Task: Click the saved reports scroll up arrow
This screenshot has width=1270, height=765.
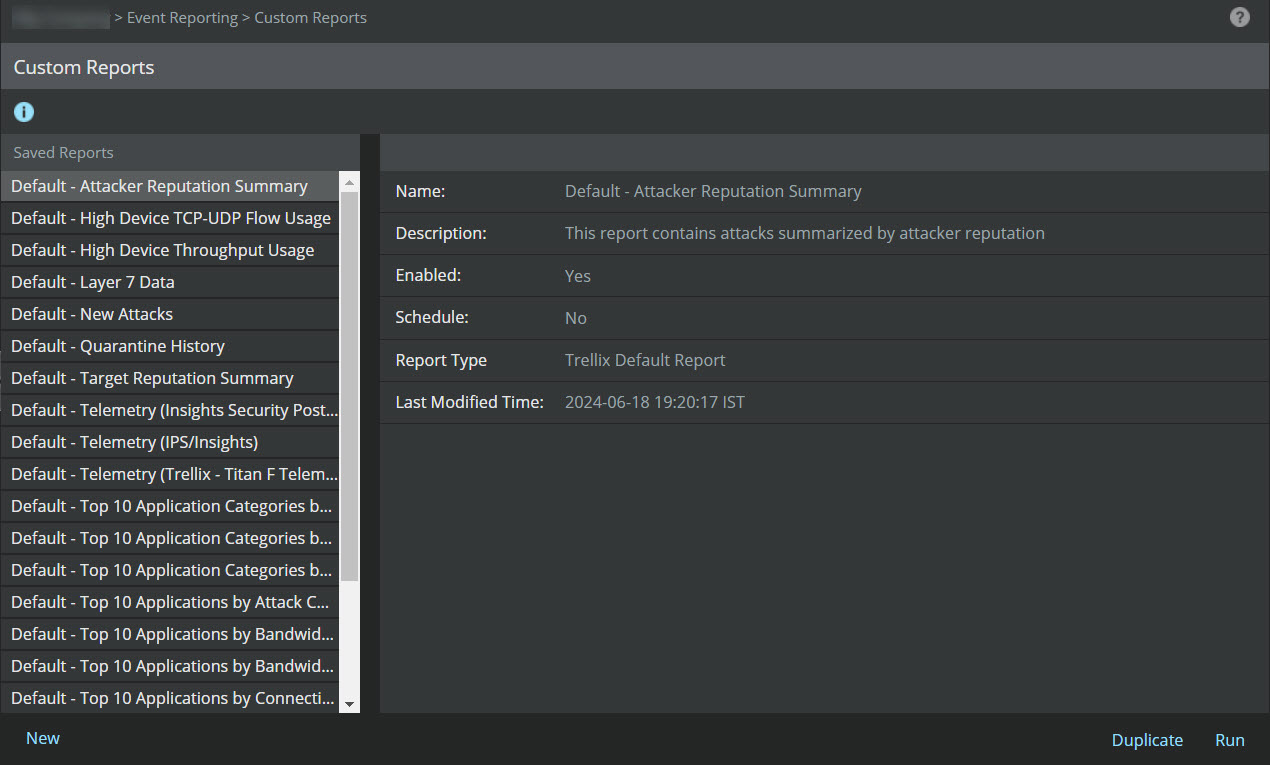Action: coord(349,182)
